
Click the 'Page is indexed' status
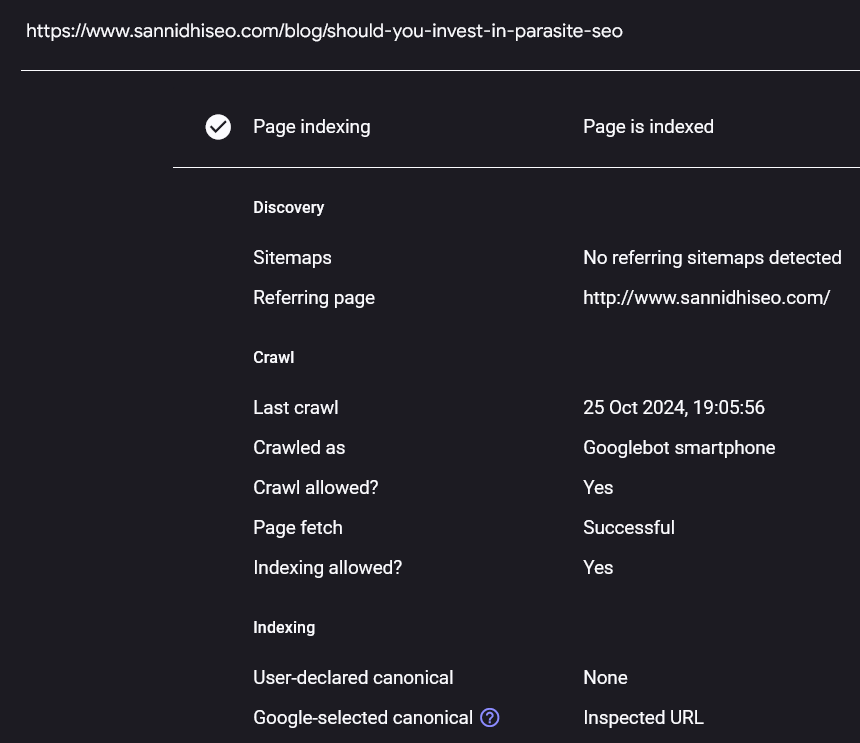point(648,127)
